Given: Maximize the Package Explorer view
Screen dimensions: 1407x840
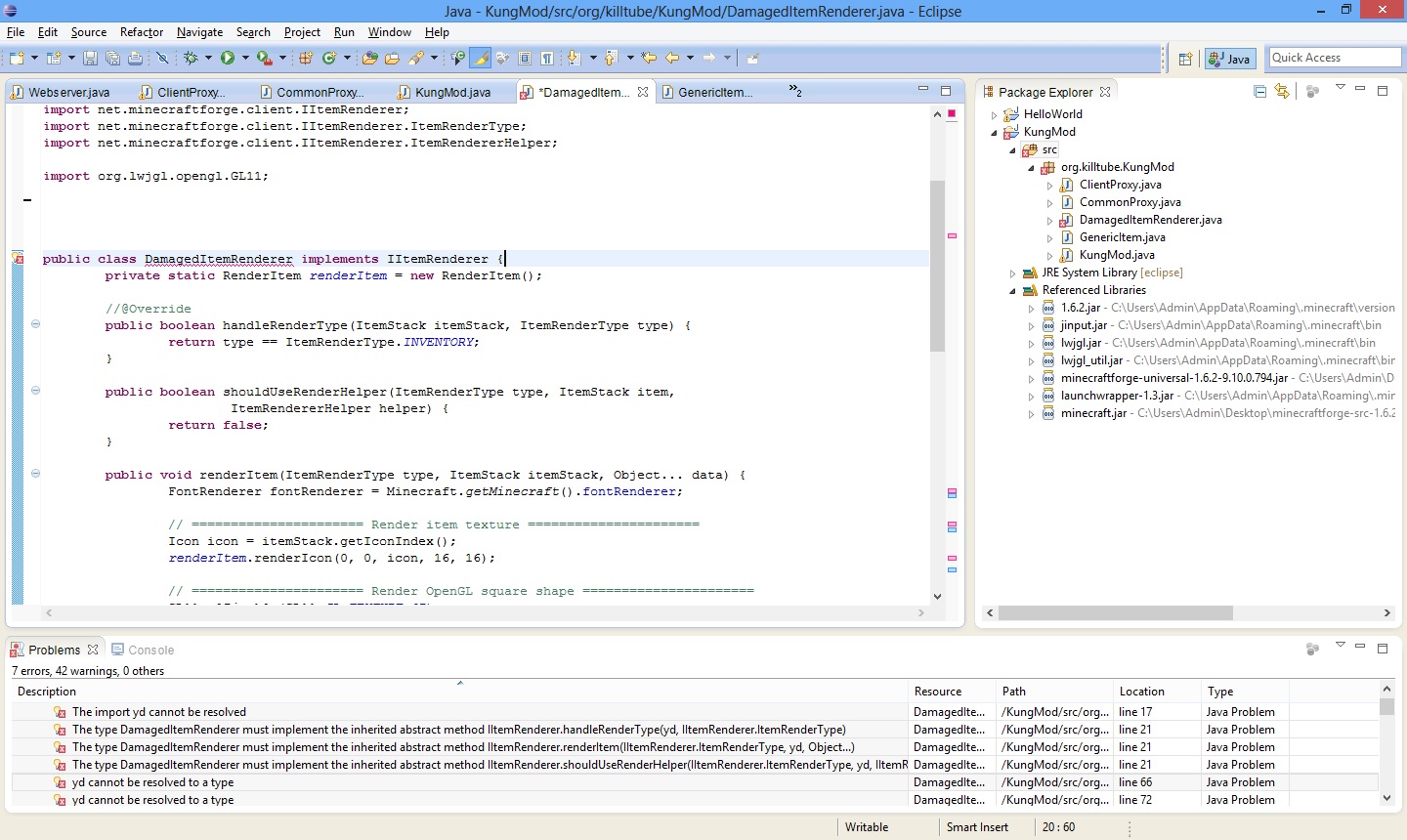Looking at the screenshot, I should (x=1383, y=91).
